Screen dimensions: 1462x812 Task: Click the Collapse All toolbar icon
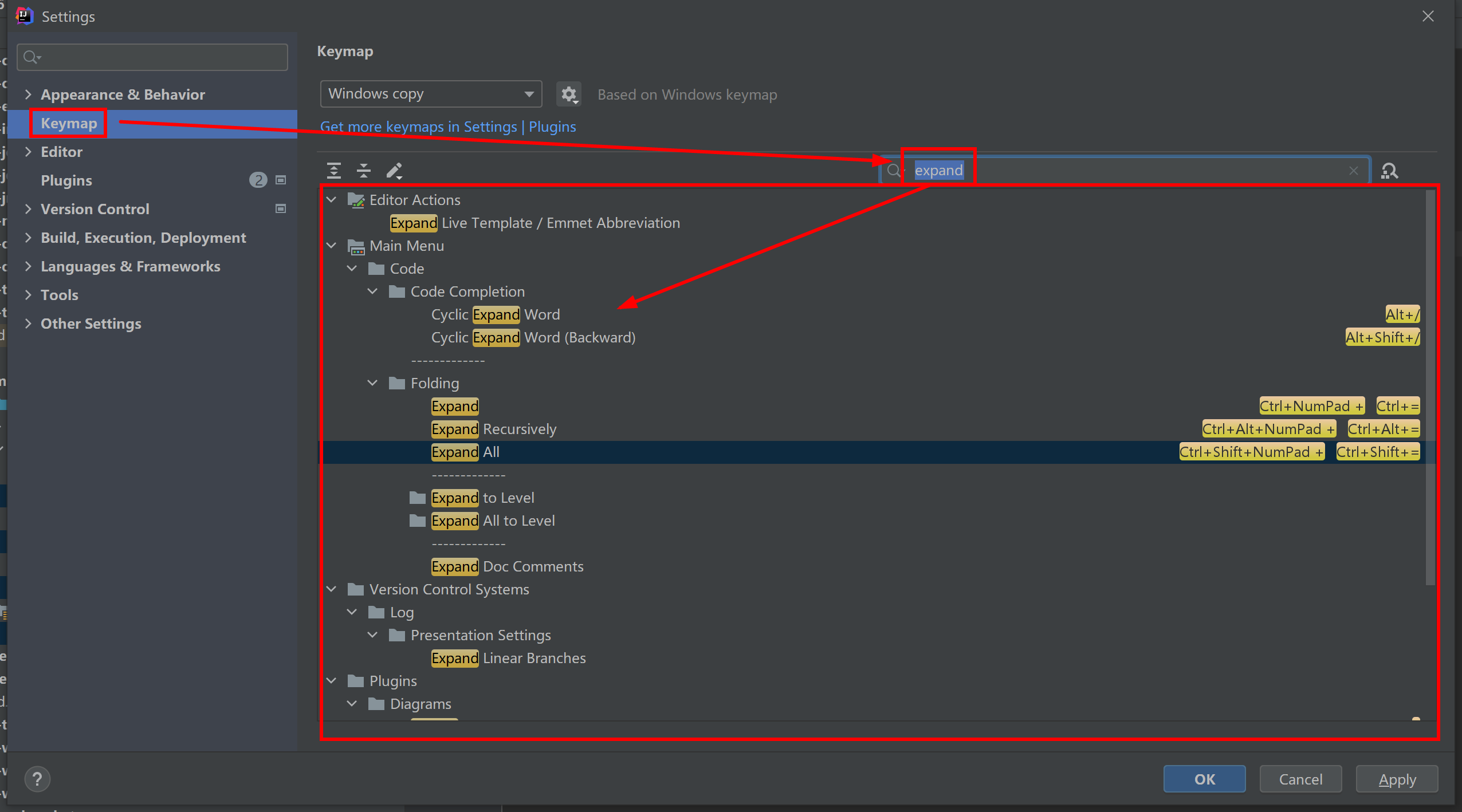click(x=364, y=171)
